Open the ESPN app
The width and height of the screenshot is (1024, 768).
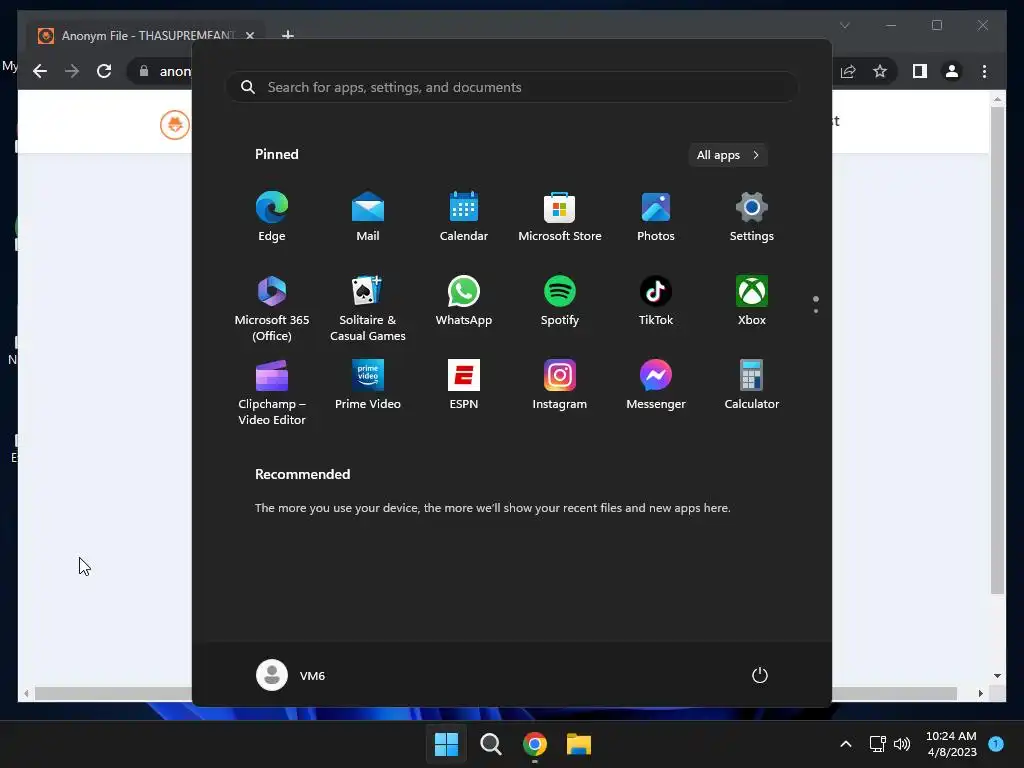tap(464, 385)
